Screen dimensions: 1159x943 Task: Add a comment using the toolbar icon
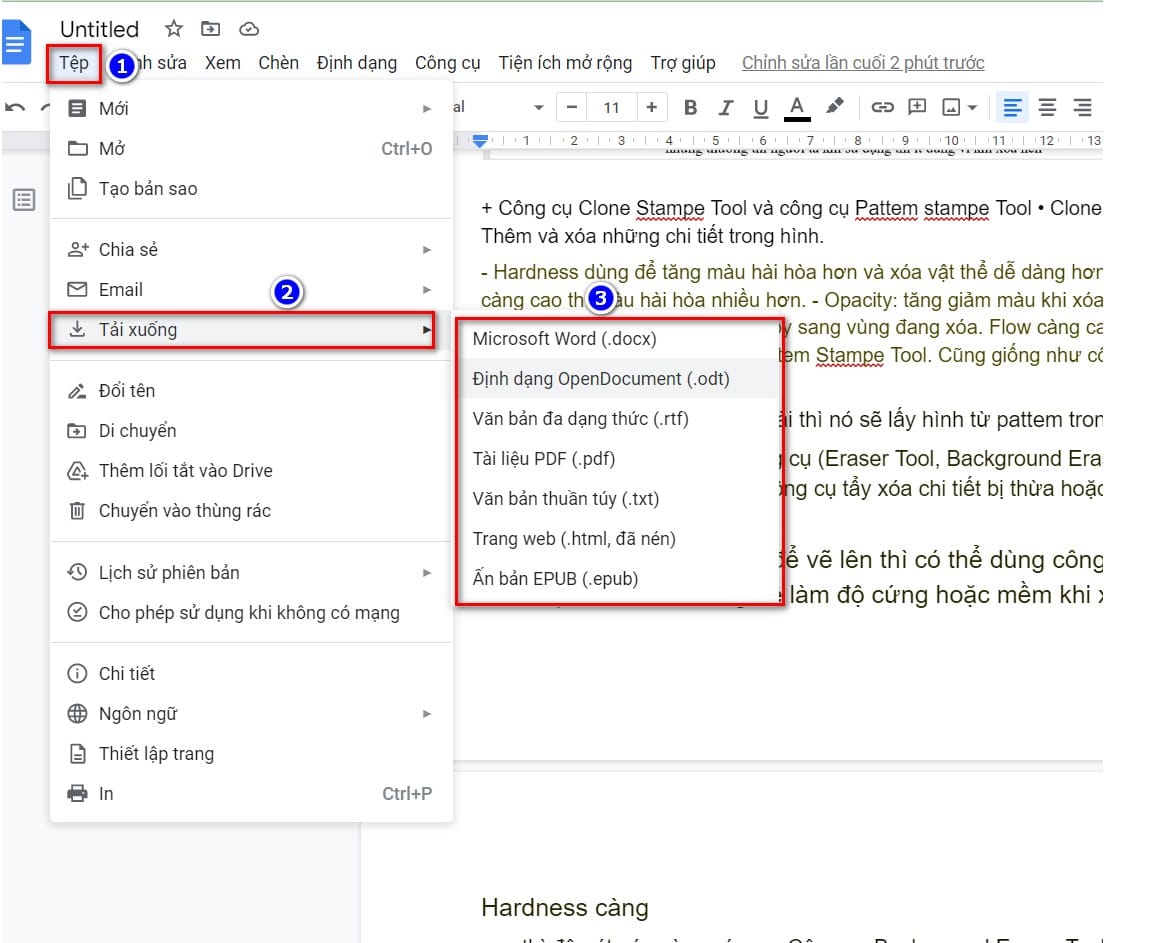917,107
